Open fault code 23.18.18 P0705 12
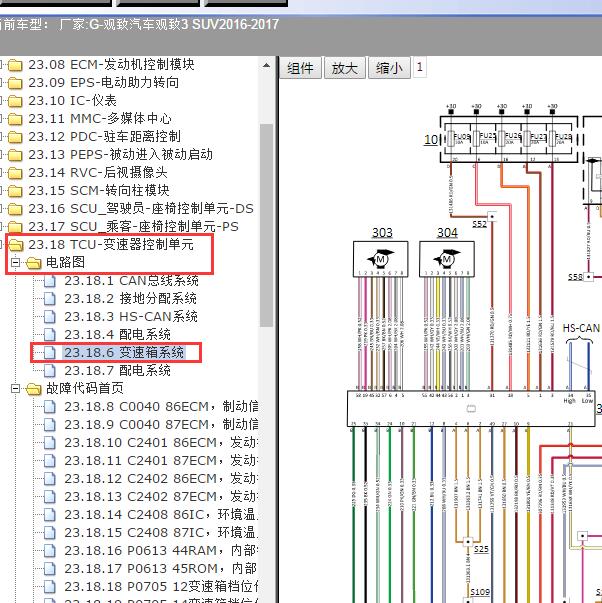The height and width of the screenshot is (603, 602). coord(161,586)
